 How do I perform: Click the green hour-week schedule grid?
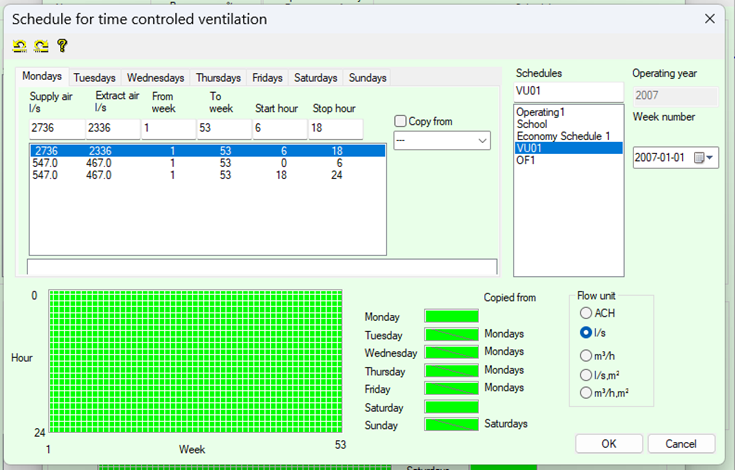[194, 362]
